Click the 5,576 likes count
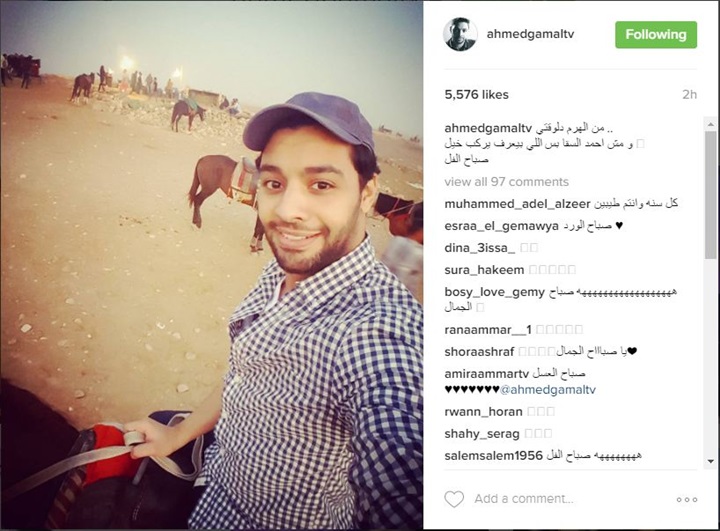 476,95
